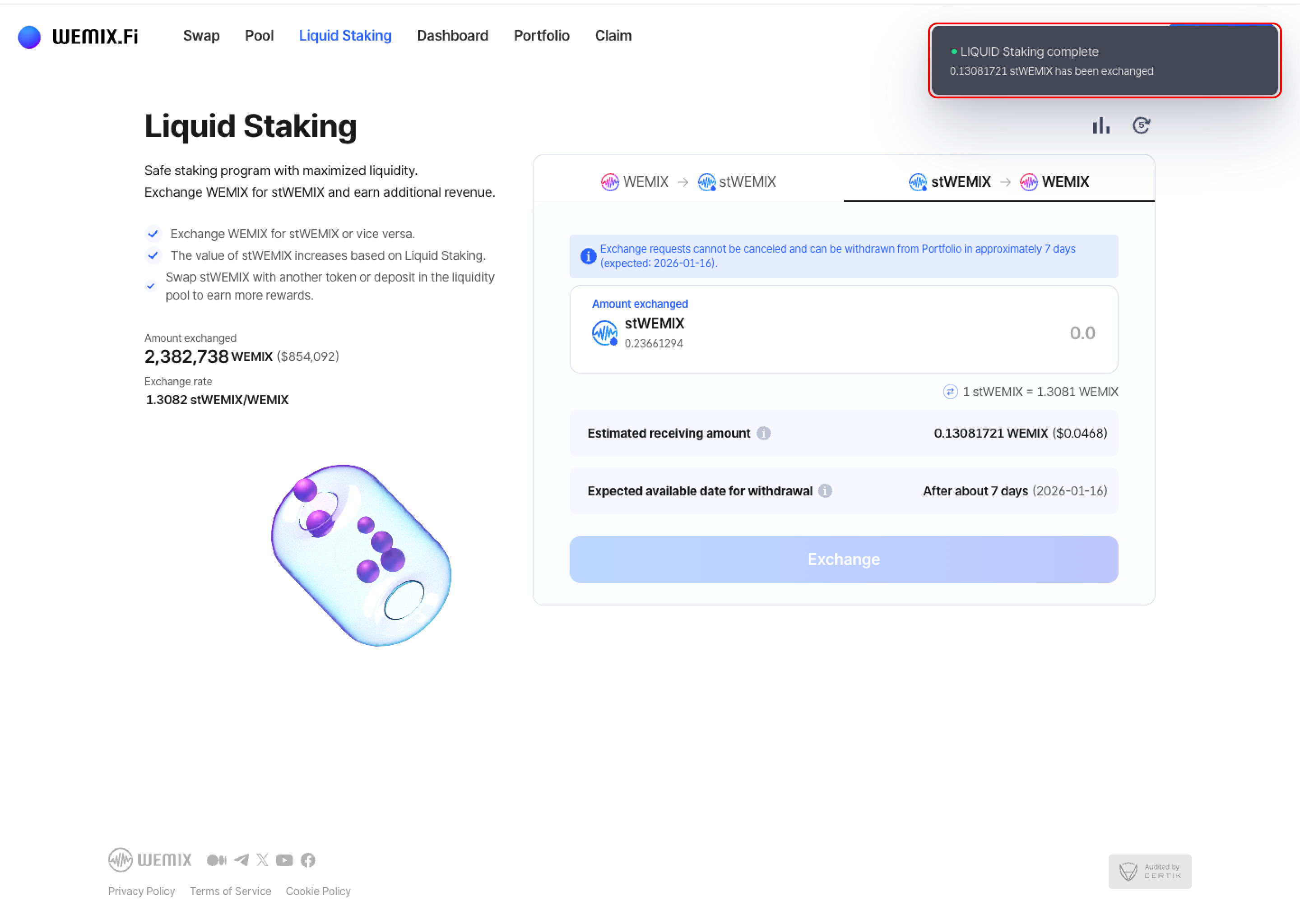
Task: Open the Privacy Policy link
Action: 142,891
